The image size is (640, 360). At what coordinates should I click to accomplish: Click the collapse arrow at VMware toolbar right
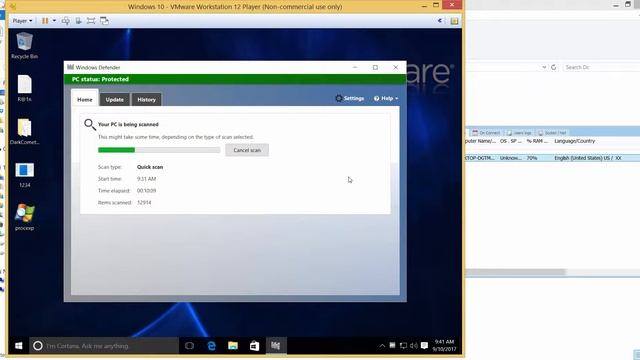pyautogui.click(x=440, y=21)
